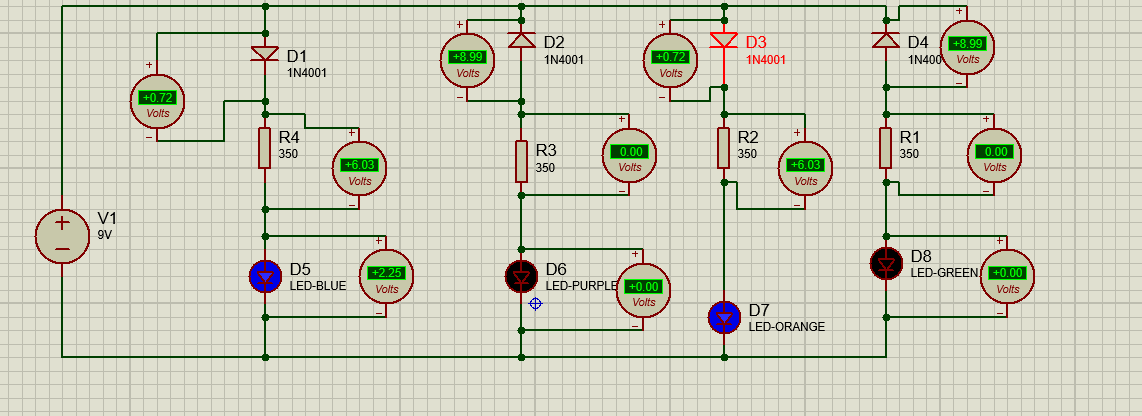The width and height of the screenshot is (1142, 416).
Task: Click the V1 reference label
Action: (x=107, y=219)
